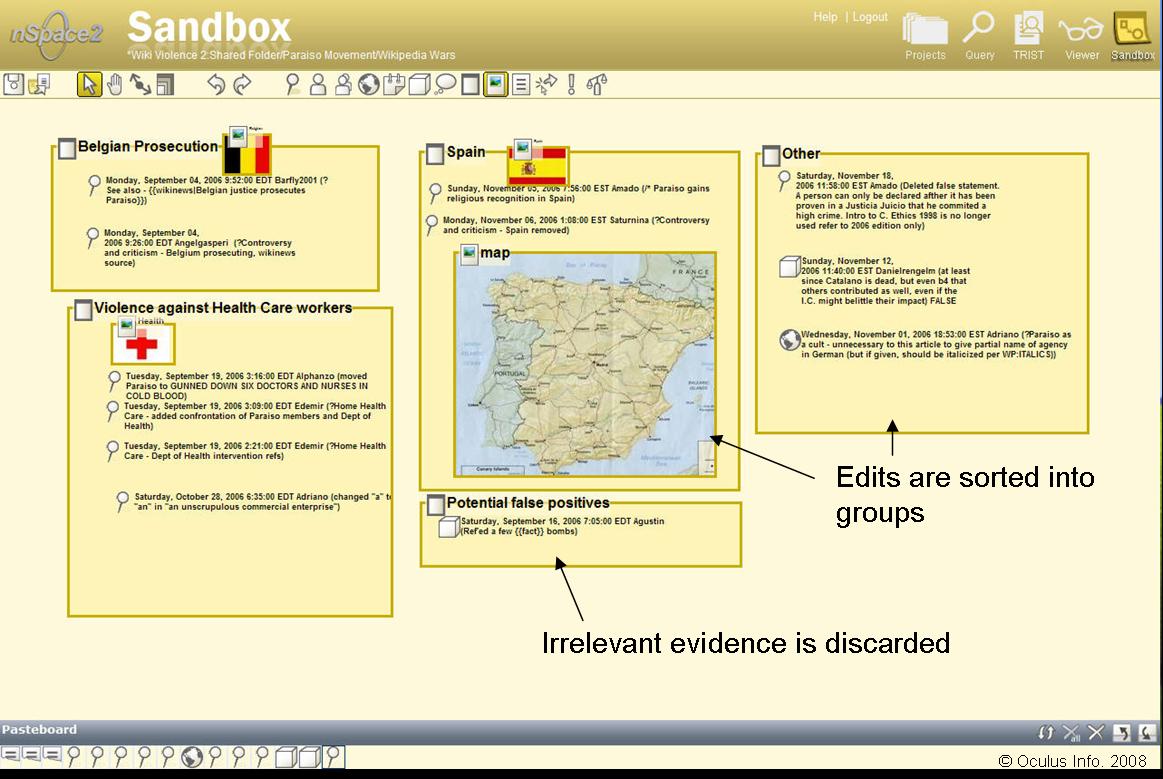Select the Sandbox tab
The image size is (1163, 779).
1132,36
